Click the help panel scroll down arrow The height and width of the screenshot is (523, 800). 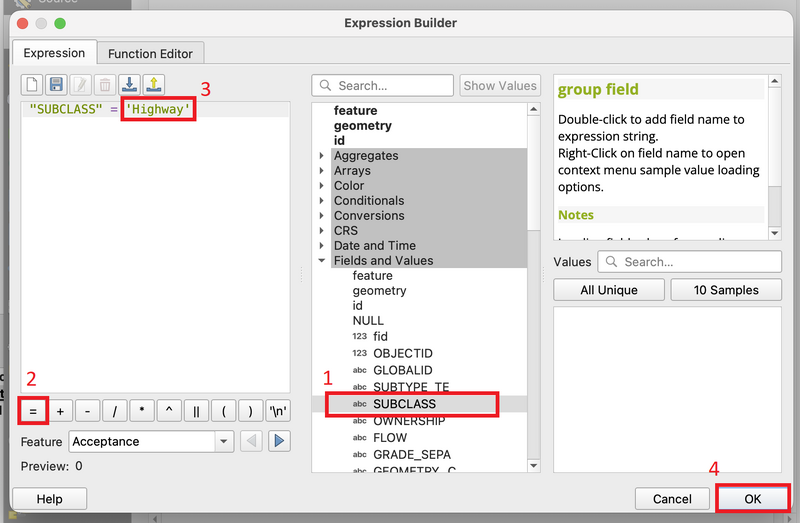[774, 233]
